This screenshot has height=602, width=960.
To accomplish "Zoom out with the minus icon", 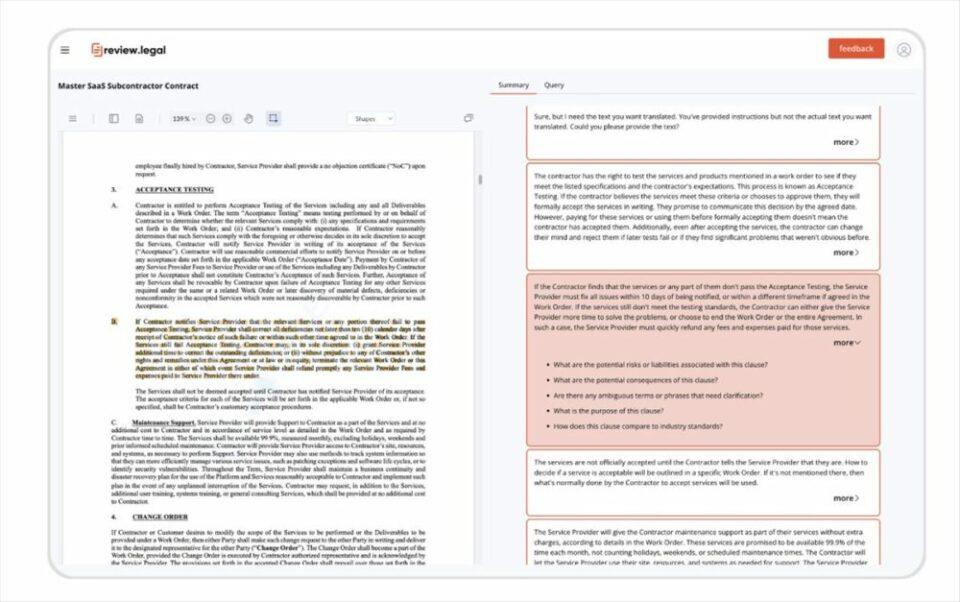I will pos(210,118).
